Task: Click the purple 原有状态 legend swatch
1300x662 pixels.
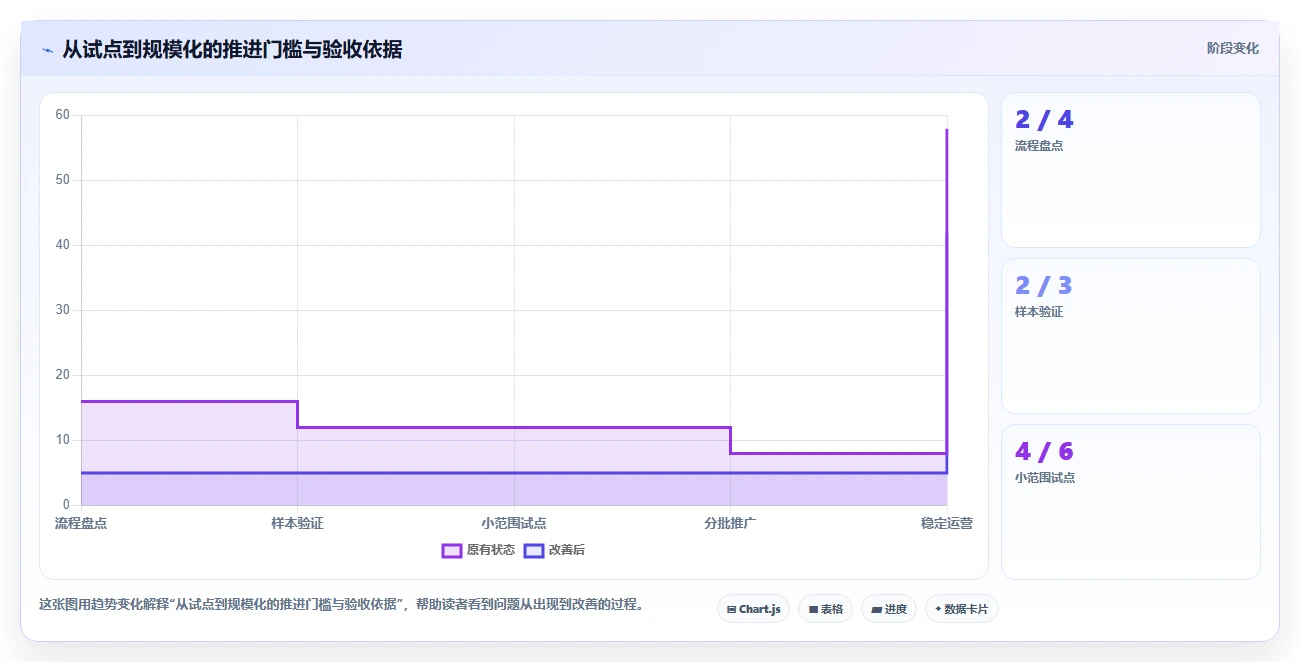Action: (452, 550)
